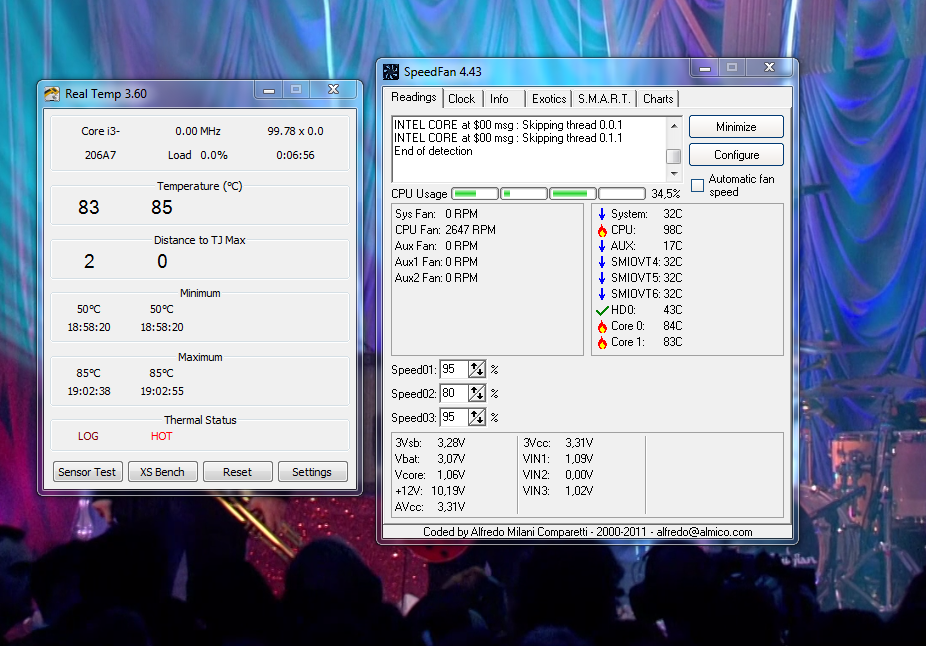The width and height of the screenshot is (926, 646).
Task: Click the LOG thermal status label
Action: coord(88,436)
